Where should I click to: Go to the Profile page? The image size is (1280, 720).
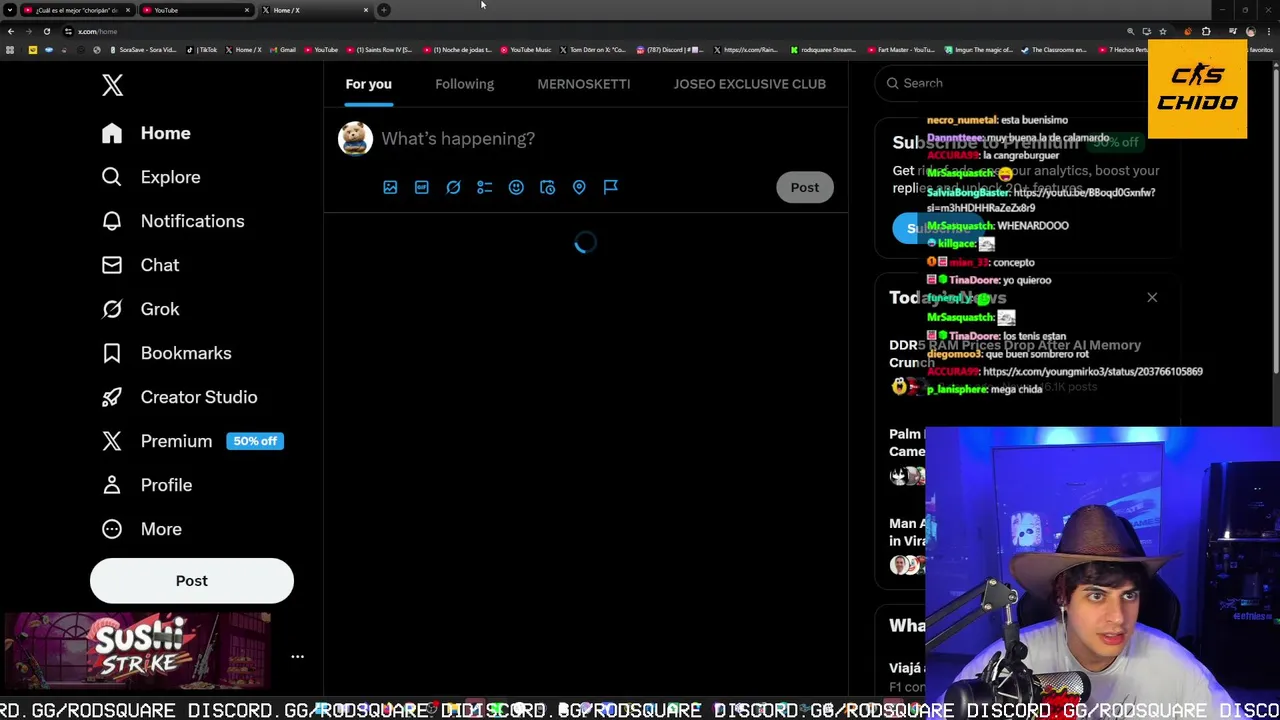(146, 485)
